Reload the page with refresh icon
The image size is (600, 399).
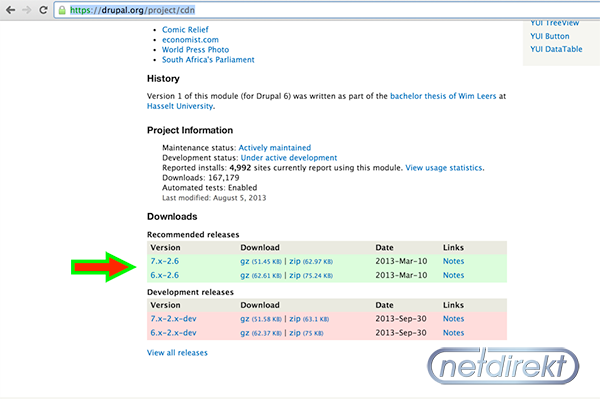click(x=43, y=10)
